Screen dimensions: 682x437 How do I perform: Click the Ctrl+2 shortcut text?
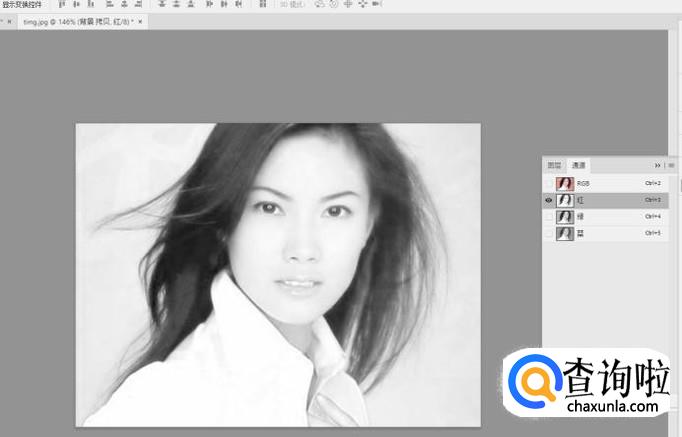653,183
